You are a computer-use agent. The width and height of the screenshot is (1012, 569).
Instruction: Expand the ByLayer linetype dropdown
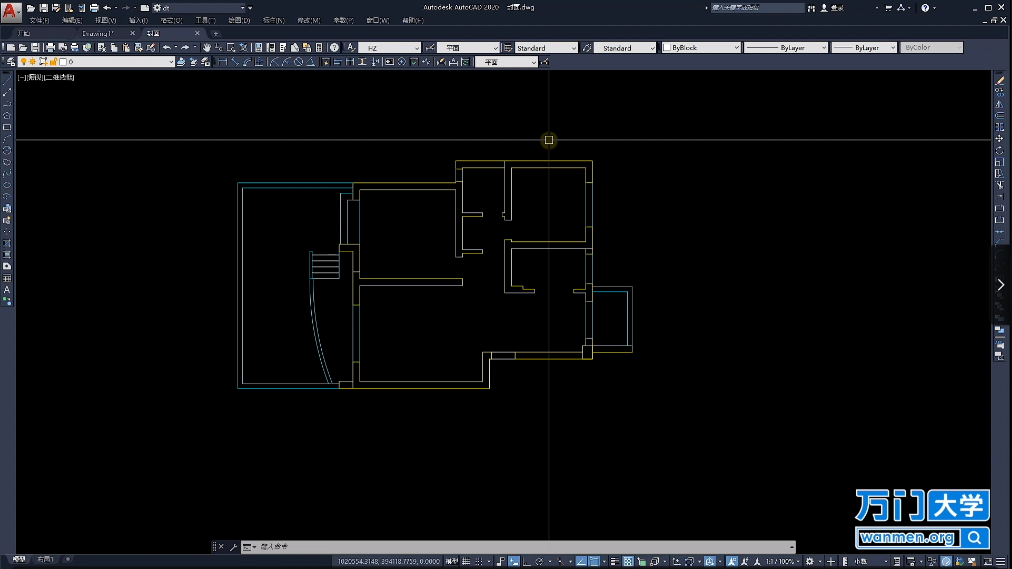tap(786, 48)
